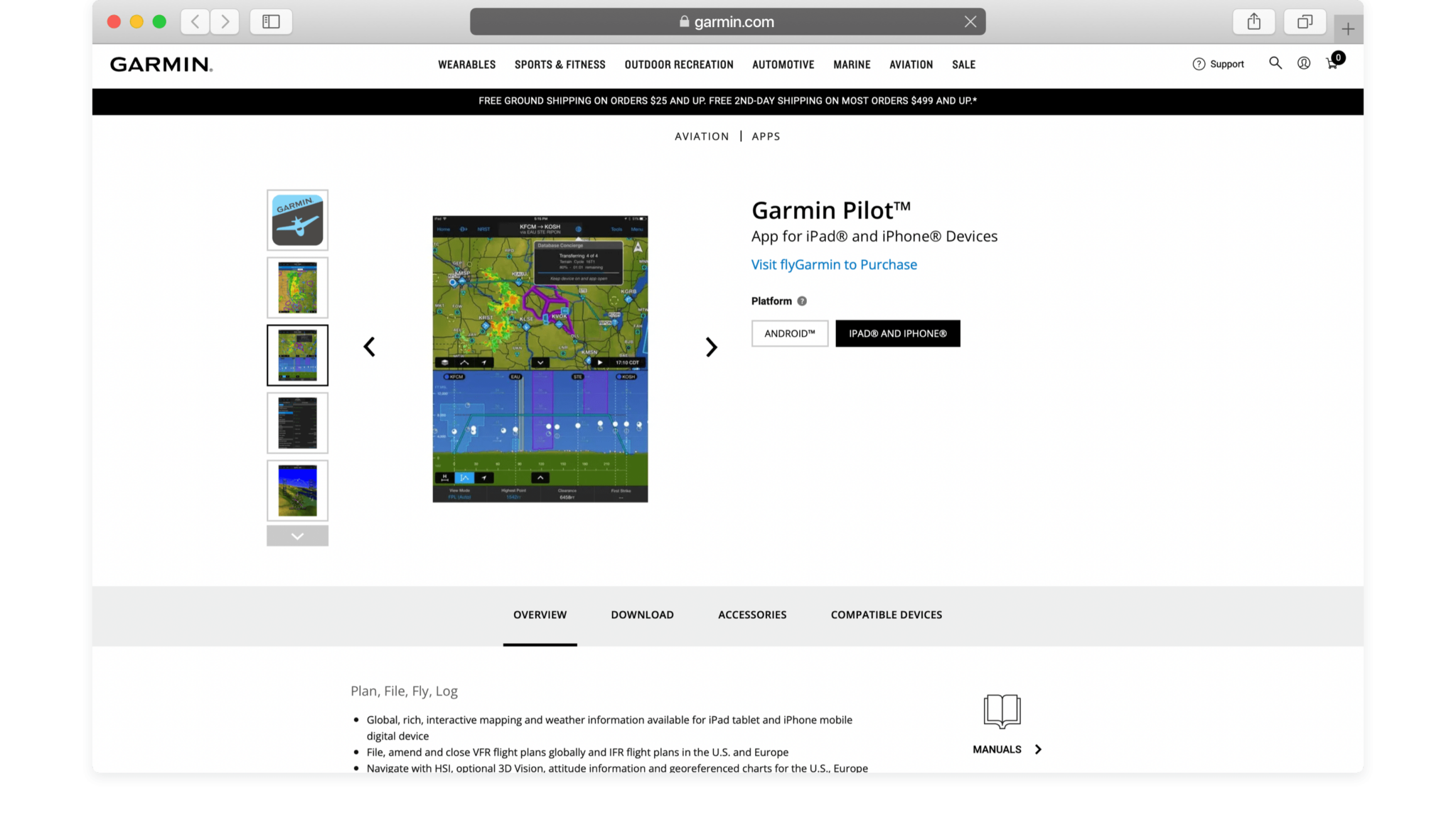Click the shopping cart icon

pos(1332,63)
